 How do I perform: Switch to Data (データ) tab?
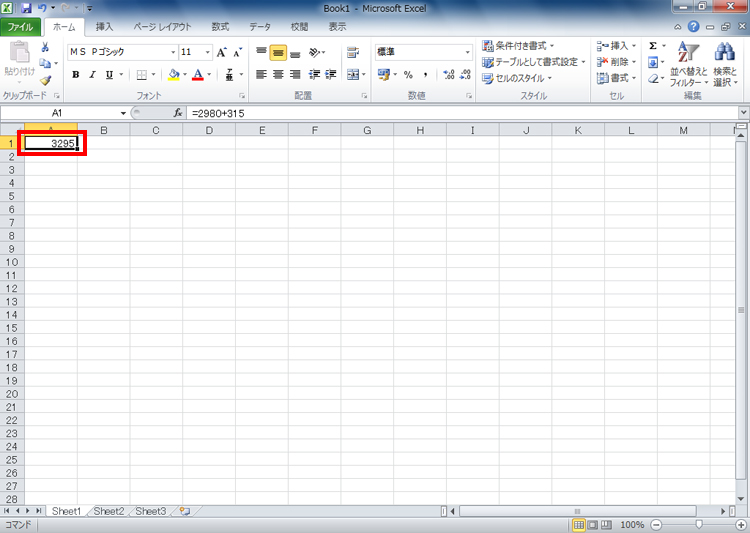point(260,27)
